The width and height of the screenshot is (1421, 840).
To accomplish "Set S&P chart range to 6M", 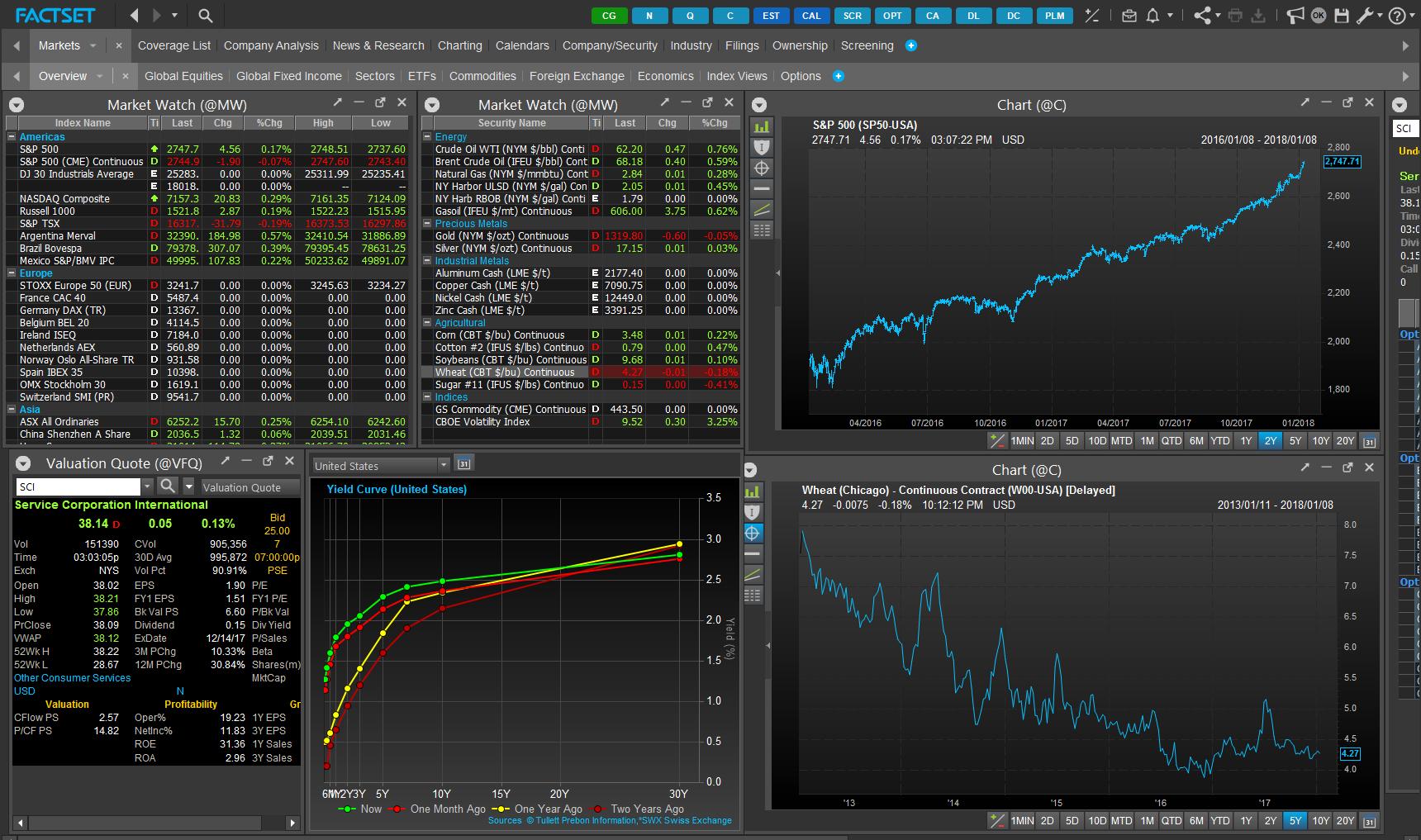I will pyautogui.click(x=1196, y=441).
